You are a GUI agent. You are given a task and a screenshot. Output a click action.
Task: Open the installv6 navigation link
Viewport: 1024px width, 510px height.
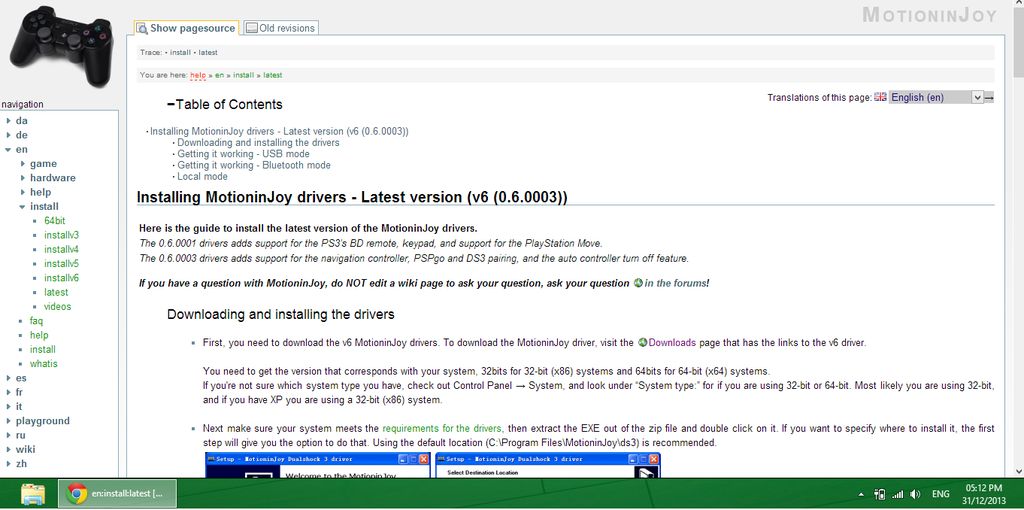[x=61, y=278]
